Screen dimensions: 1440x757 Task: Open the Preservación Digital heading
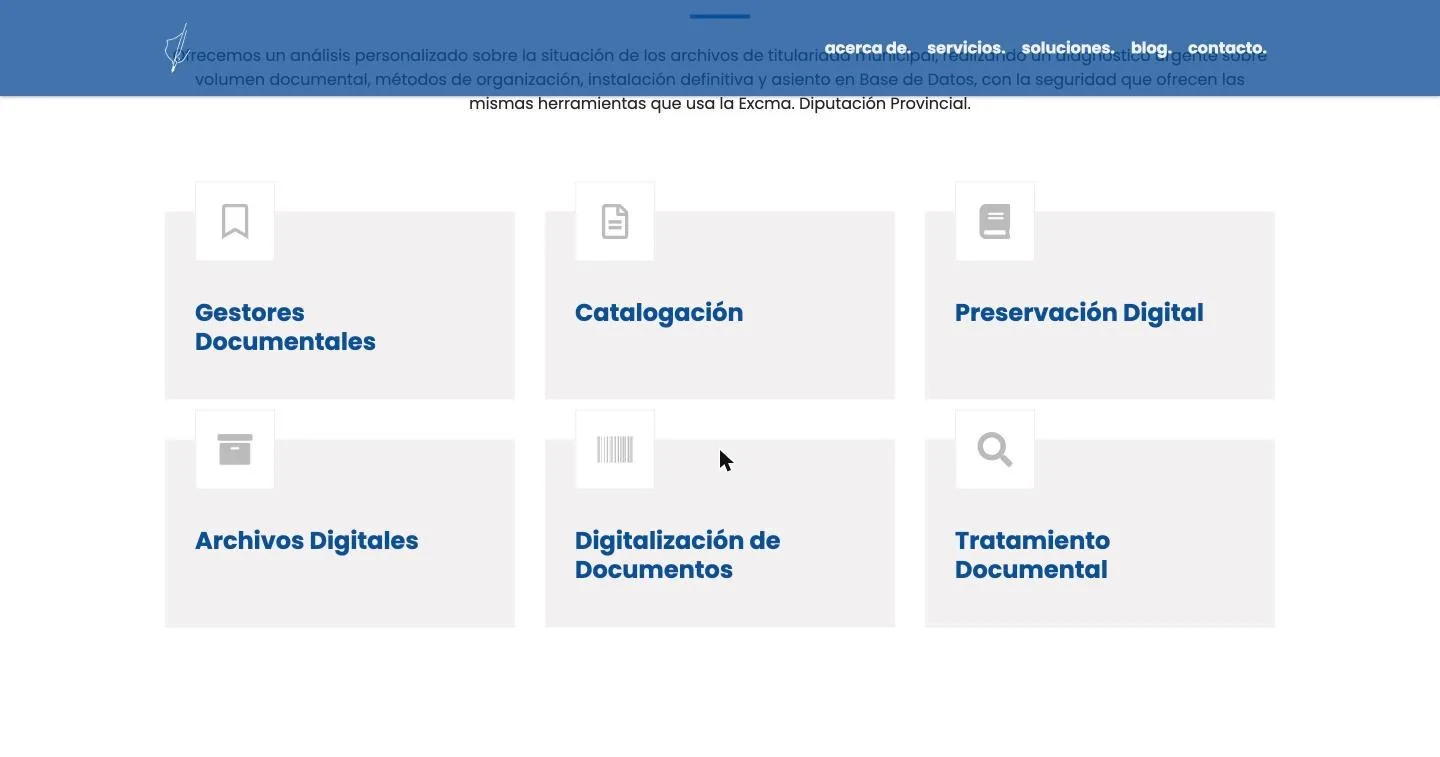1079,313
